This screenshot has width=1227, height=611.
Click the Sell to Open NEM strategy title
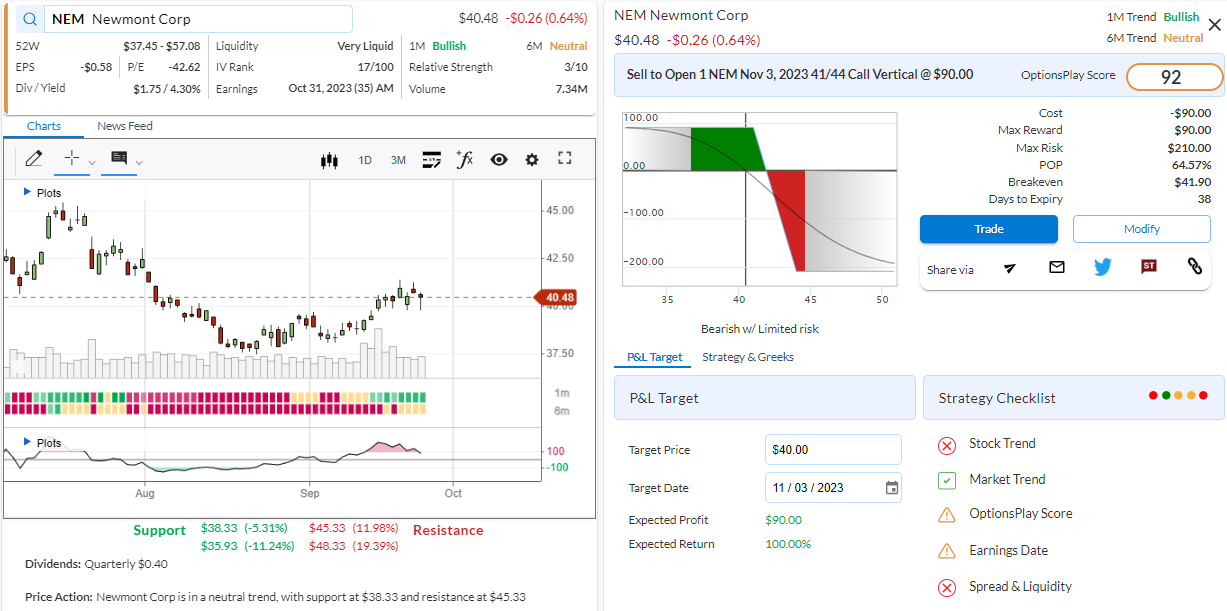(799, 75)
